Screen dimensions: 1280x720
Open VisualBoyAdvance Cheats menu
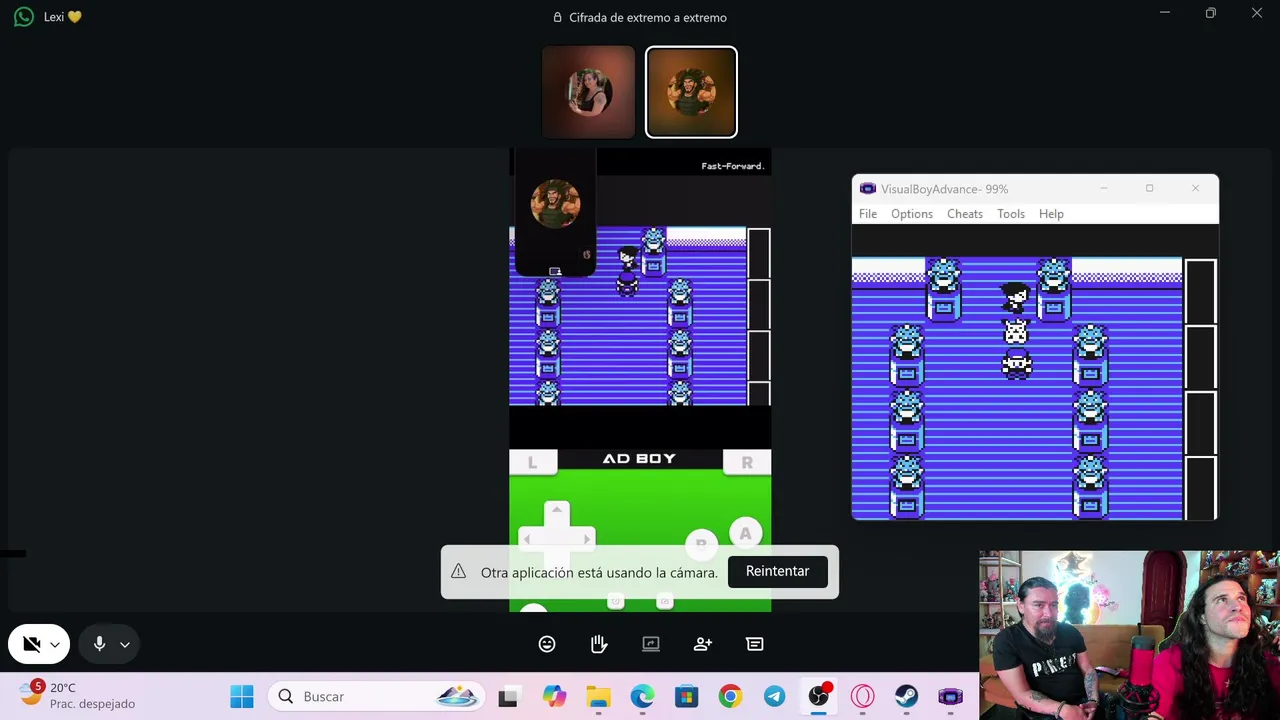tap(965, 214)
